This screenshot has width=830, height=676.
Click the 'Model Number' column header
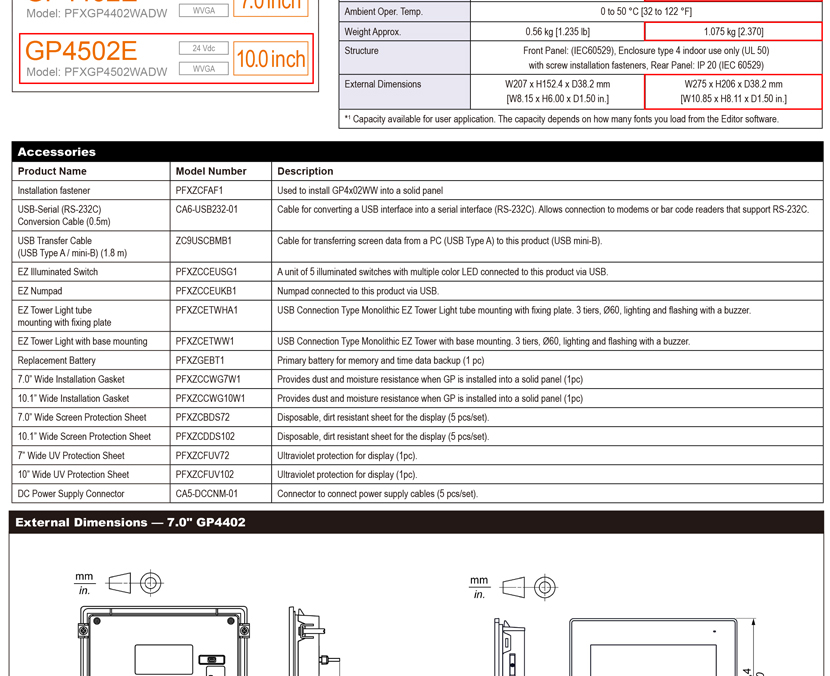(x=211, y=171)
